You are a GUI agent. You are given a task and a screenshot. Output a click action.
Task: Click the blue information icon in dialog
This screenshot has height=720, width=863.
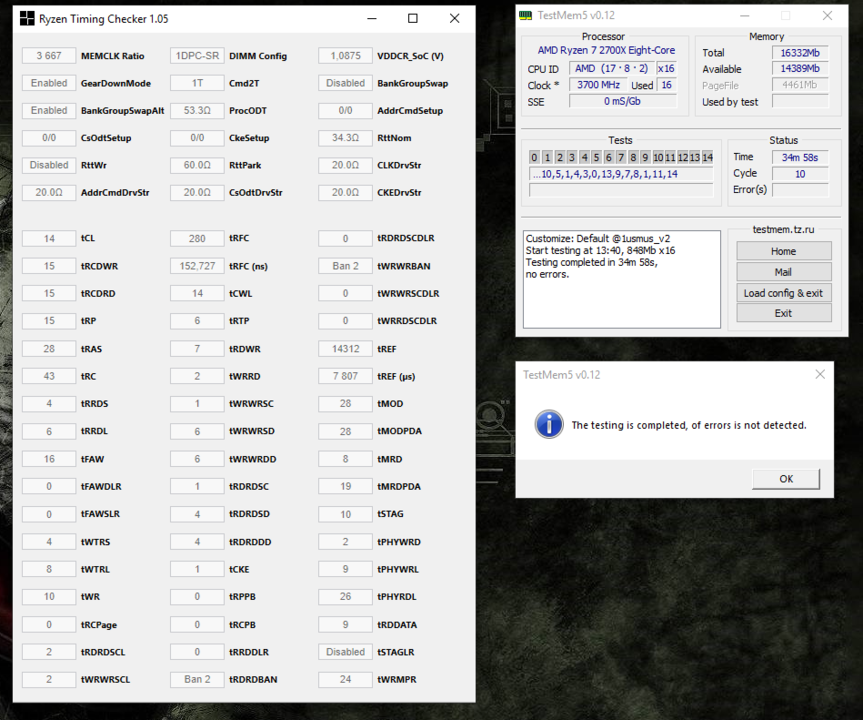(x=549, y=424)
